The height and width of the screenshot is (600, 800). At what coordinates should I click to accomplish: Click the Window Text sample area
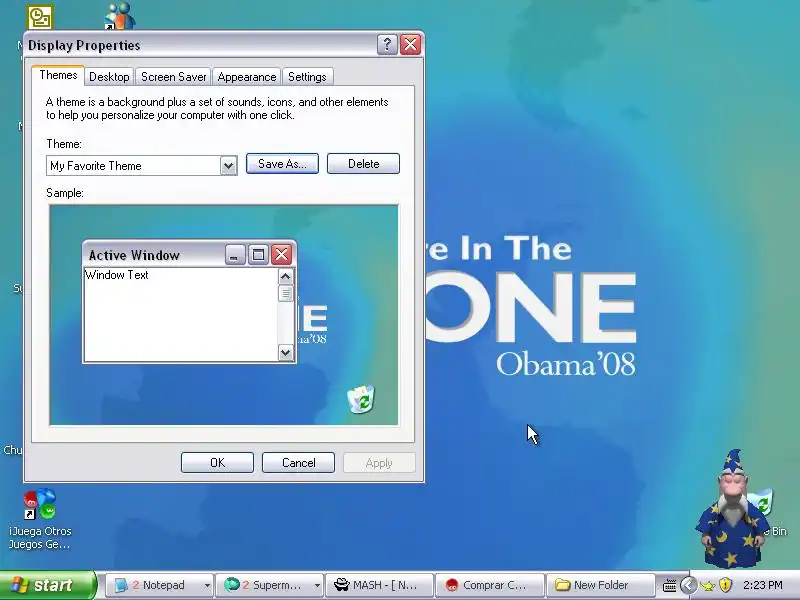[181, 314]
